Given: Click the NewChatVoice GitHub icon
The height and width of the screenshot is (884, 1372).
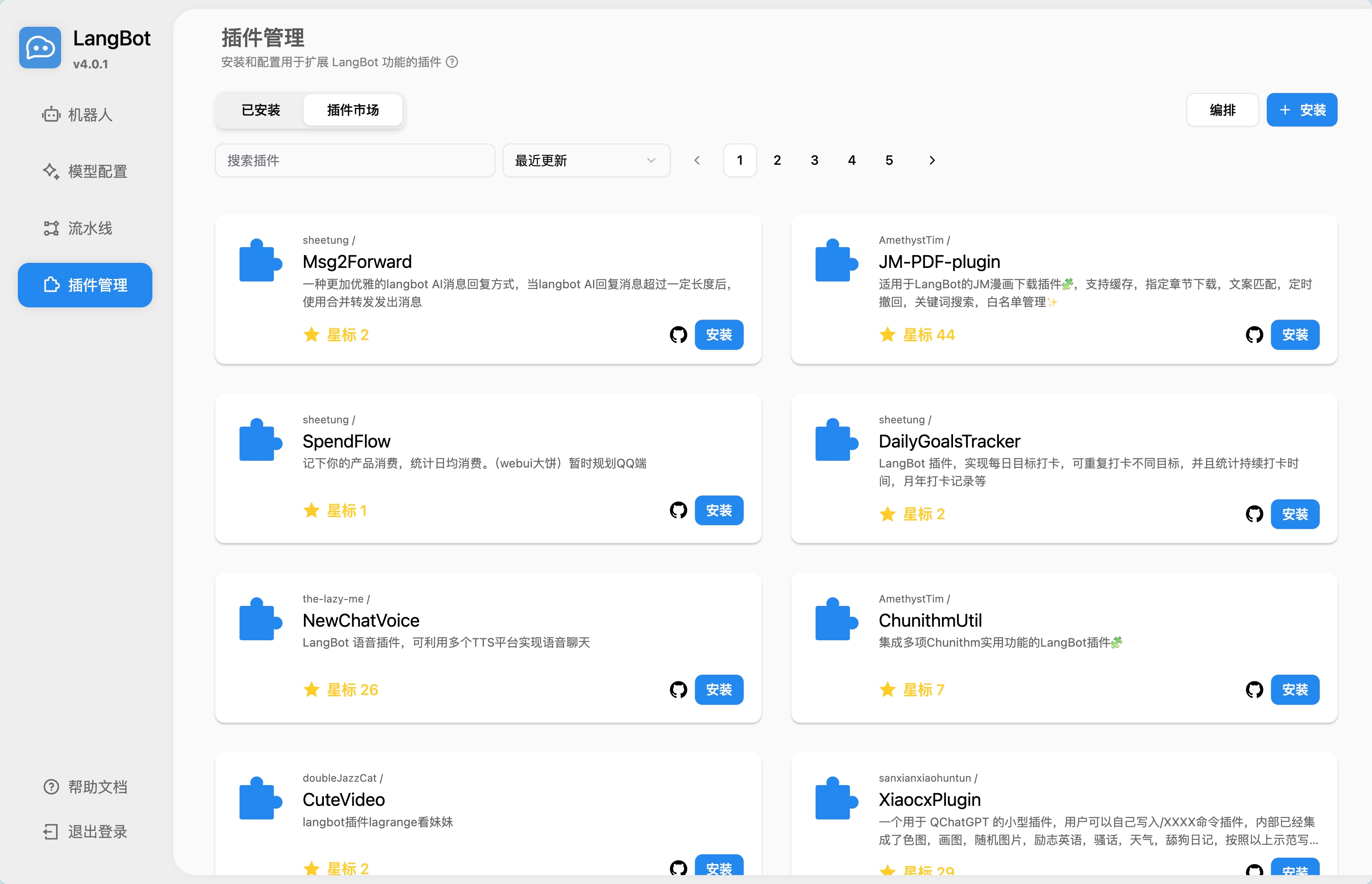Looking at the screenshot, I should pos(678,690).
